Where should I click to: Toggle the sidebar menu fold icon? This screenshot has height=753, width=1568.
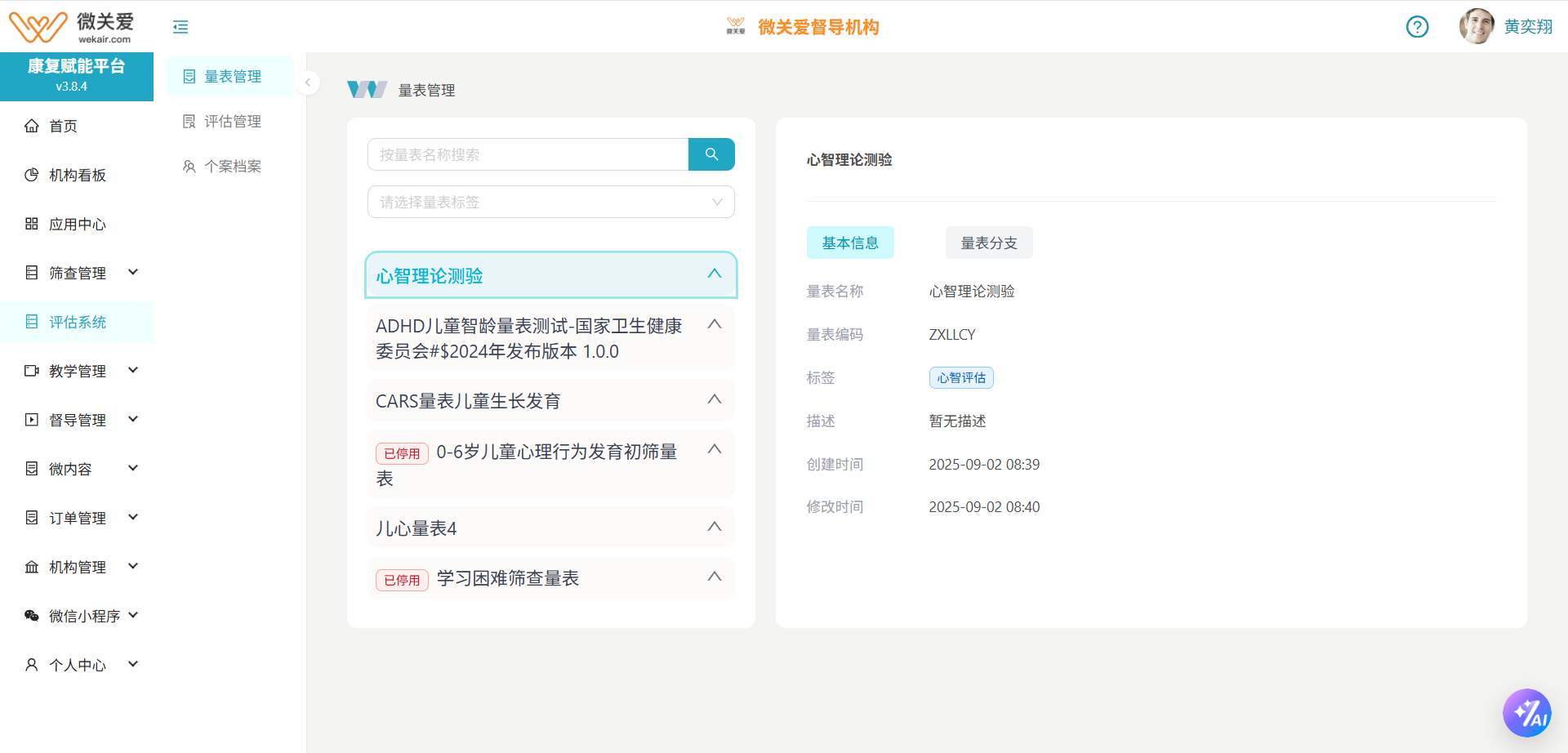[x=180, y=27]
